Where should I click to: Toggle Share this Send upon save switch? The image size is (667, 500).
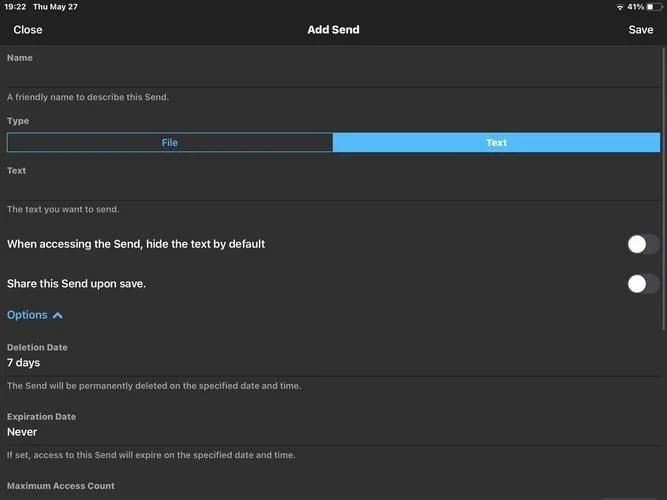click(643, 284)
